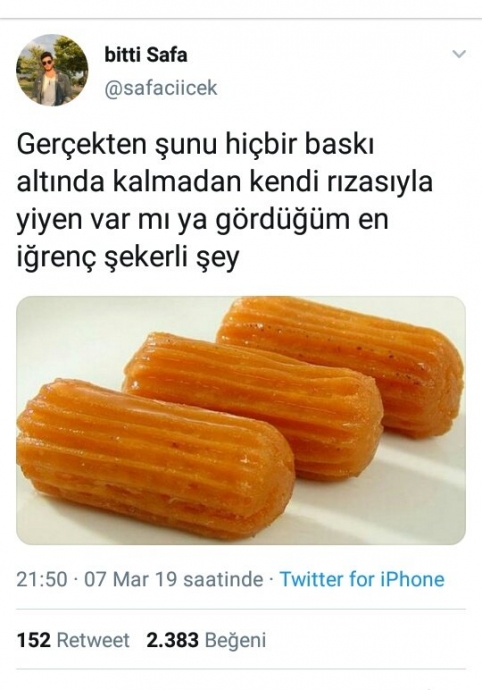Click the tweet line 'iğrenç şekerli şey'
Screen dimensions: 482x690
(128, 257)
